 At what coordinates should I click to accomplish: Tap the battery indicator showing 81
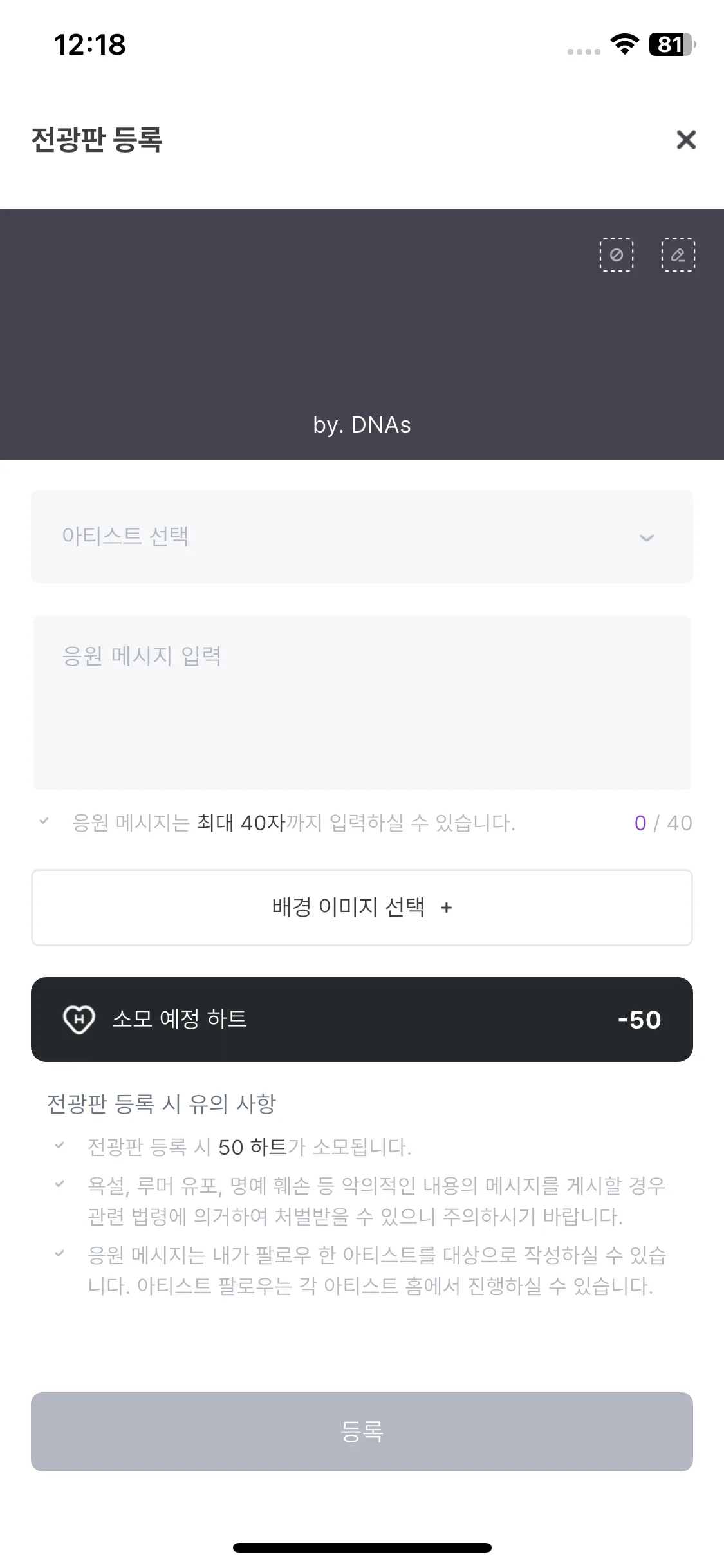[x=673, y=44]
